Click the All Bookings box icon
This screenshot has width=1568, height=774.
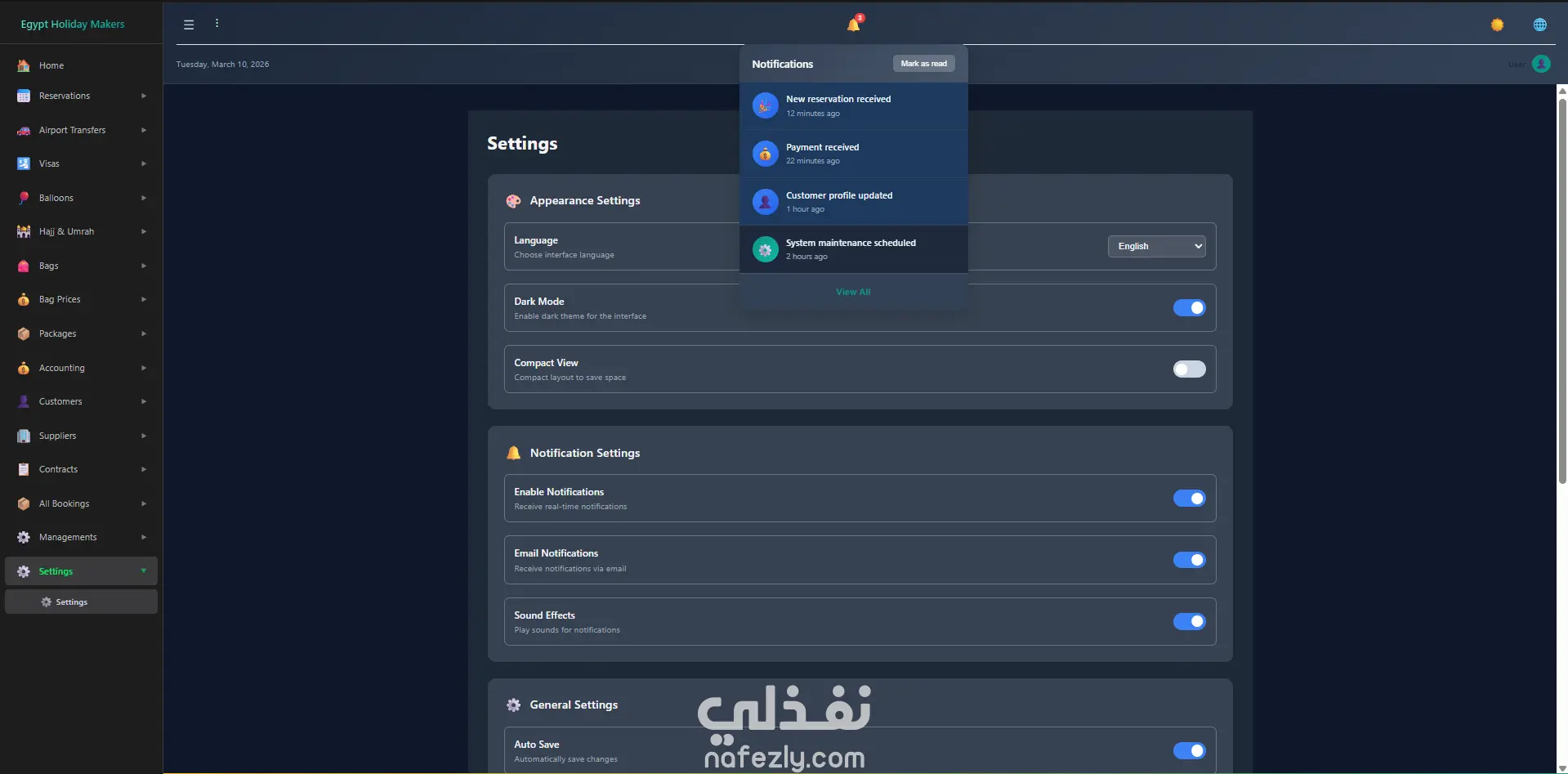[24, 503]
